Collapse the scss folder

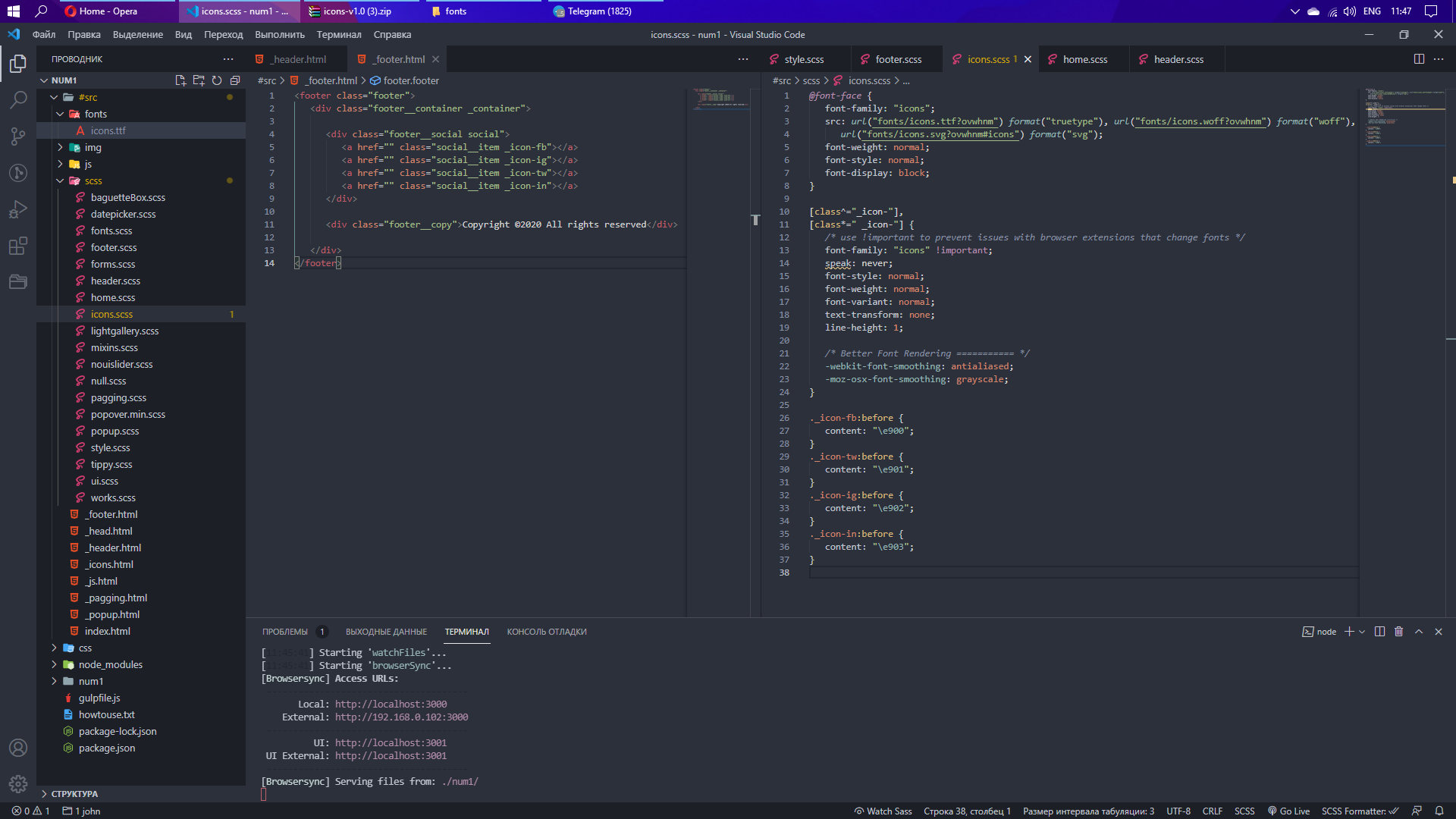[x=60, y=180]
